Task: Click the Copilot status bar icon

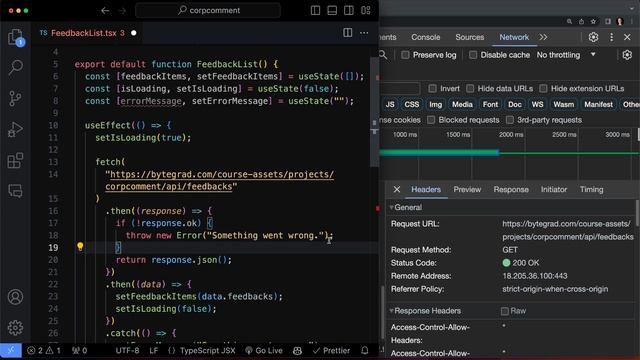Action: tap(297, 350)
